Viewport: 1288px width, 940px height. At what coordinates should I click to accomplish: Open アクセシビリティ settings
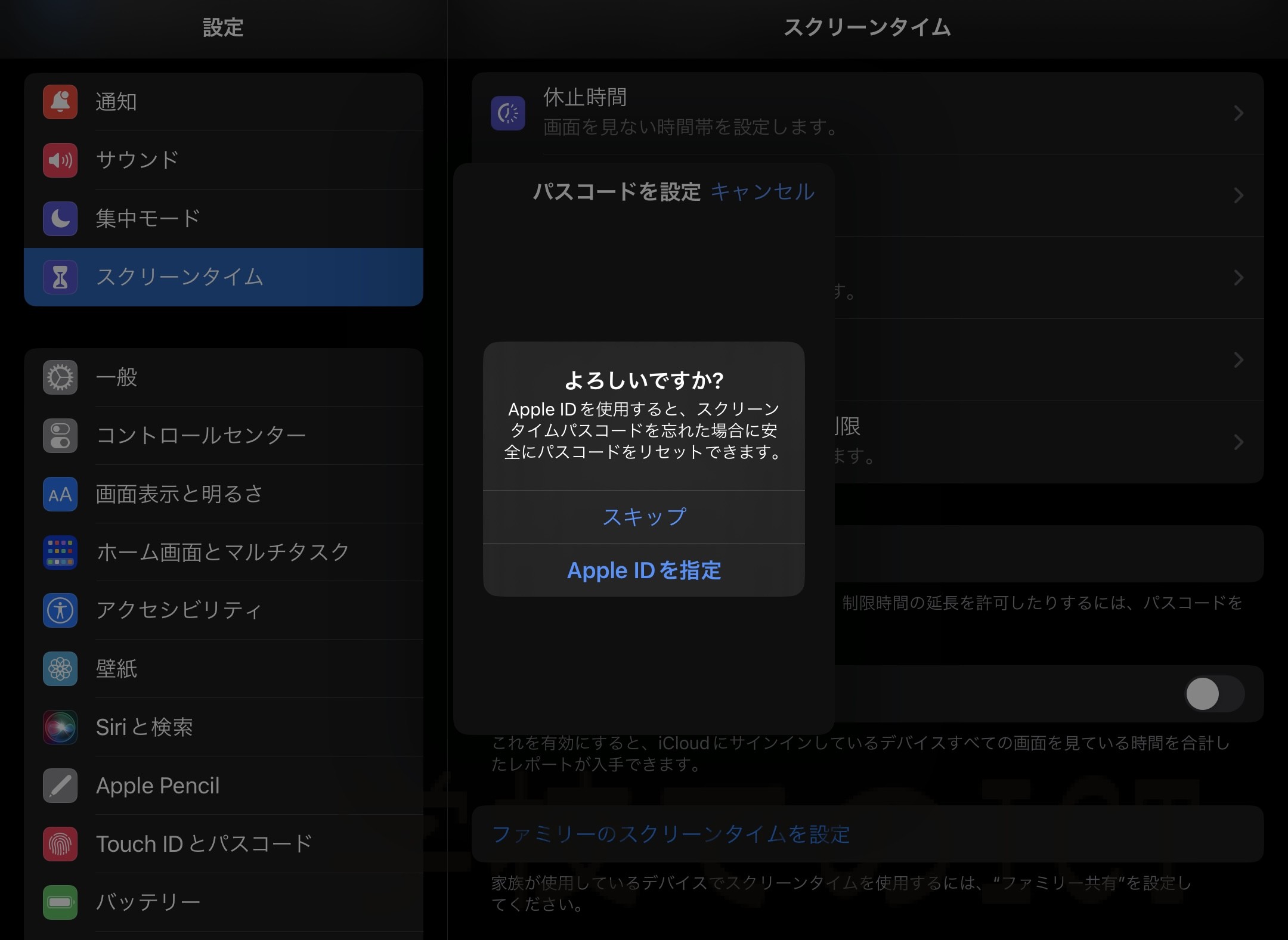224,610
